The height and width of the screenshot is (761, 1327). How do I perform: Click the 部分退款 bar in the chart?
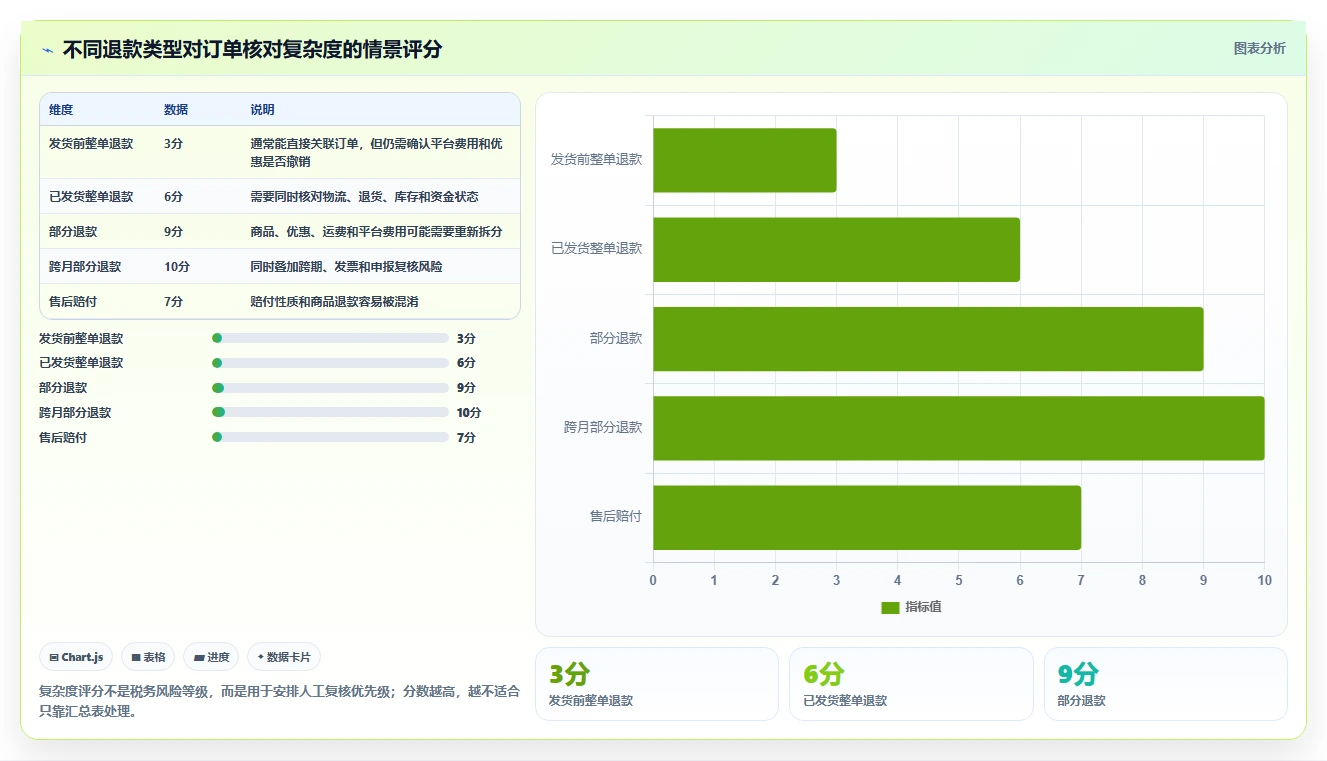928,339
